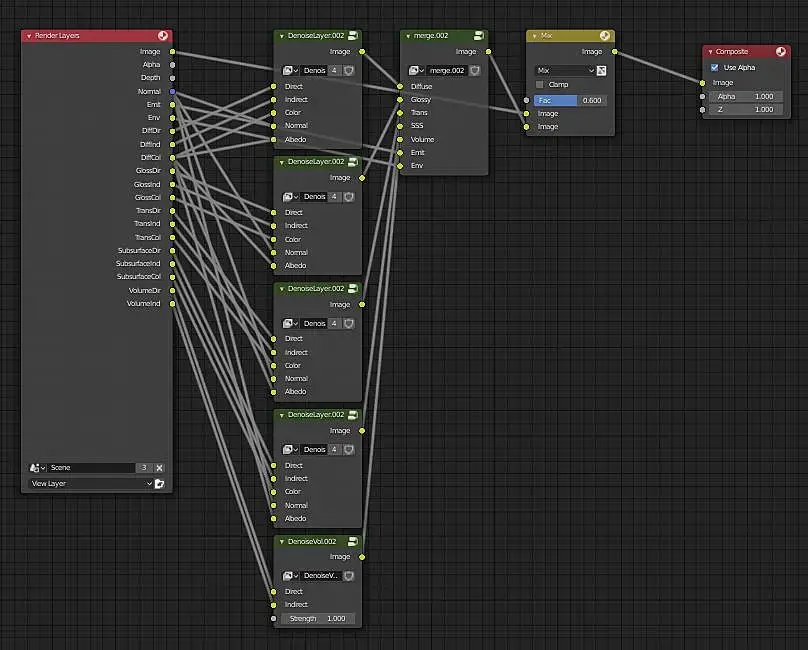Toggle the include-alpha icon next to Mix blend type
808x650 pixels.
[601, 71]
